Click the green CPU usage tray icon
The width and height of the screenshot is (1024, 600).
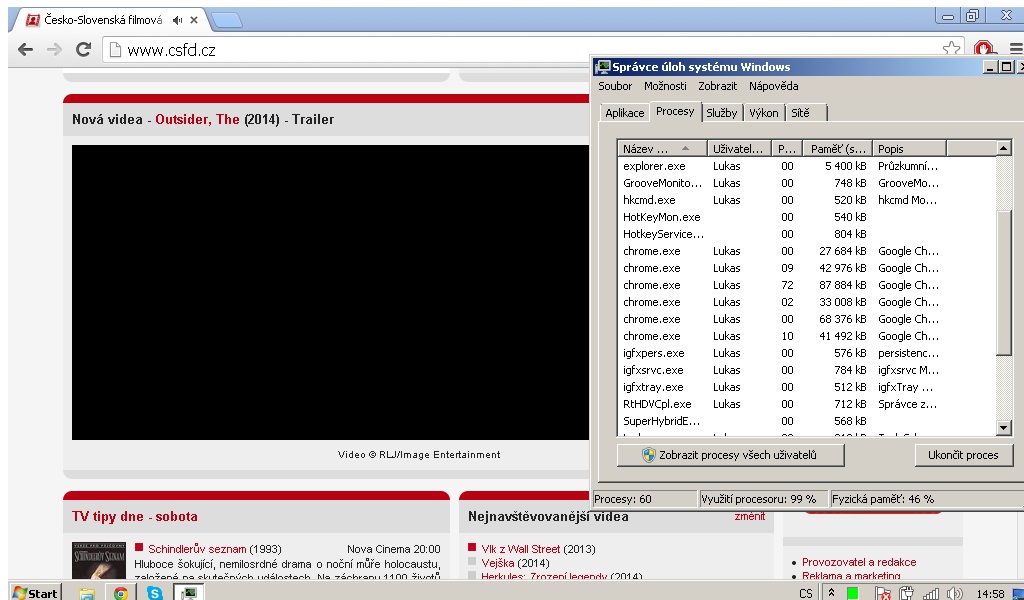pyautogui.click(x=852, y=593)
